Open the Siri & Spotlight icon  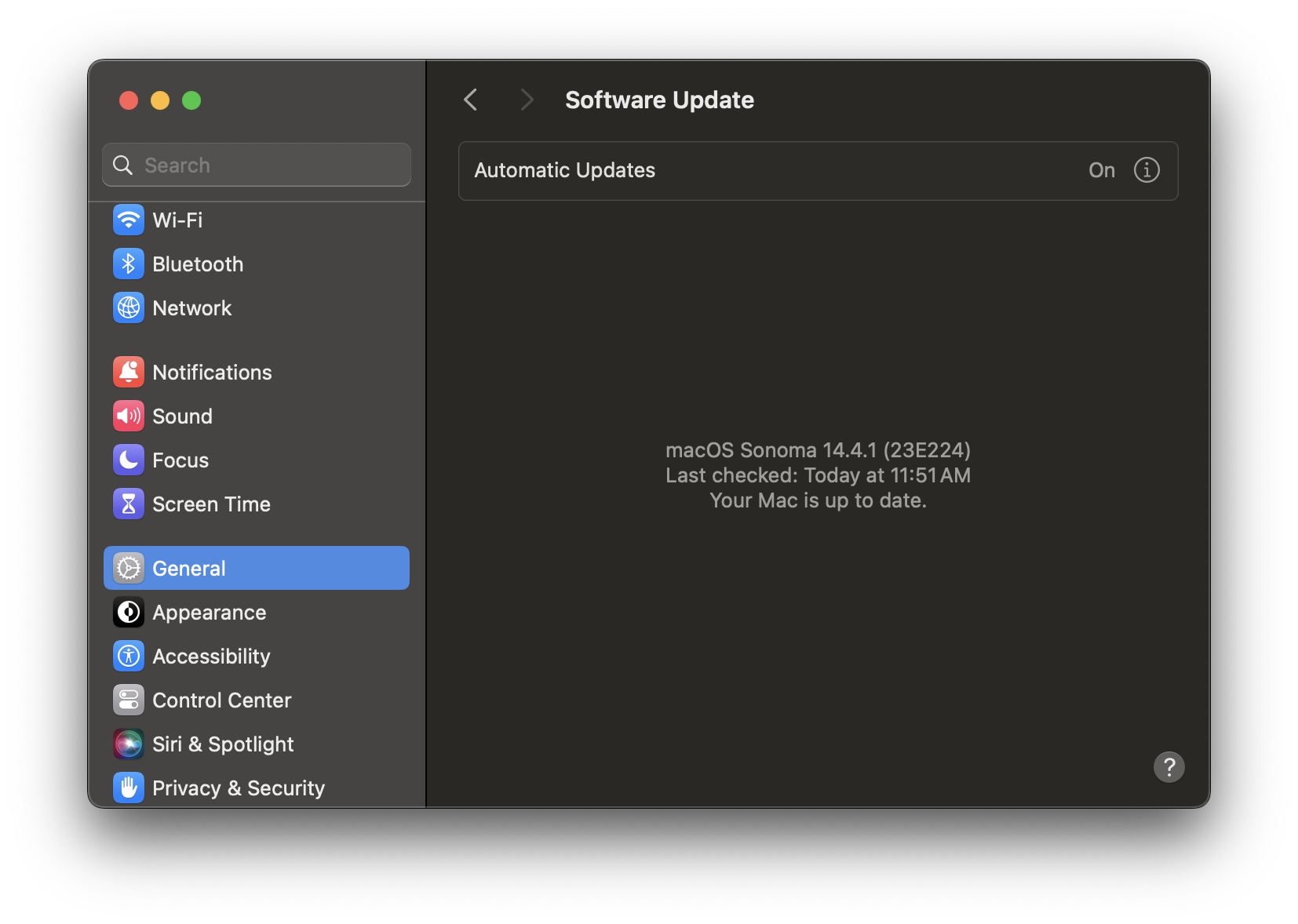(129, 744)
